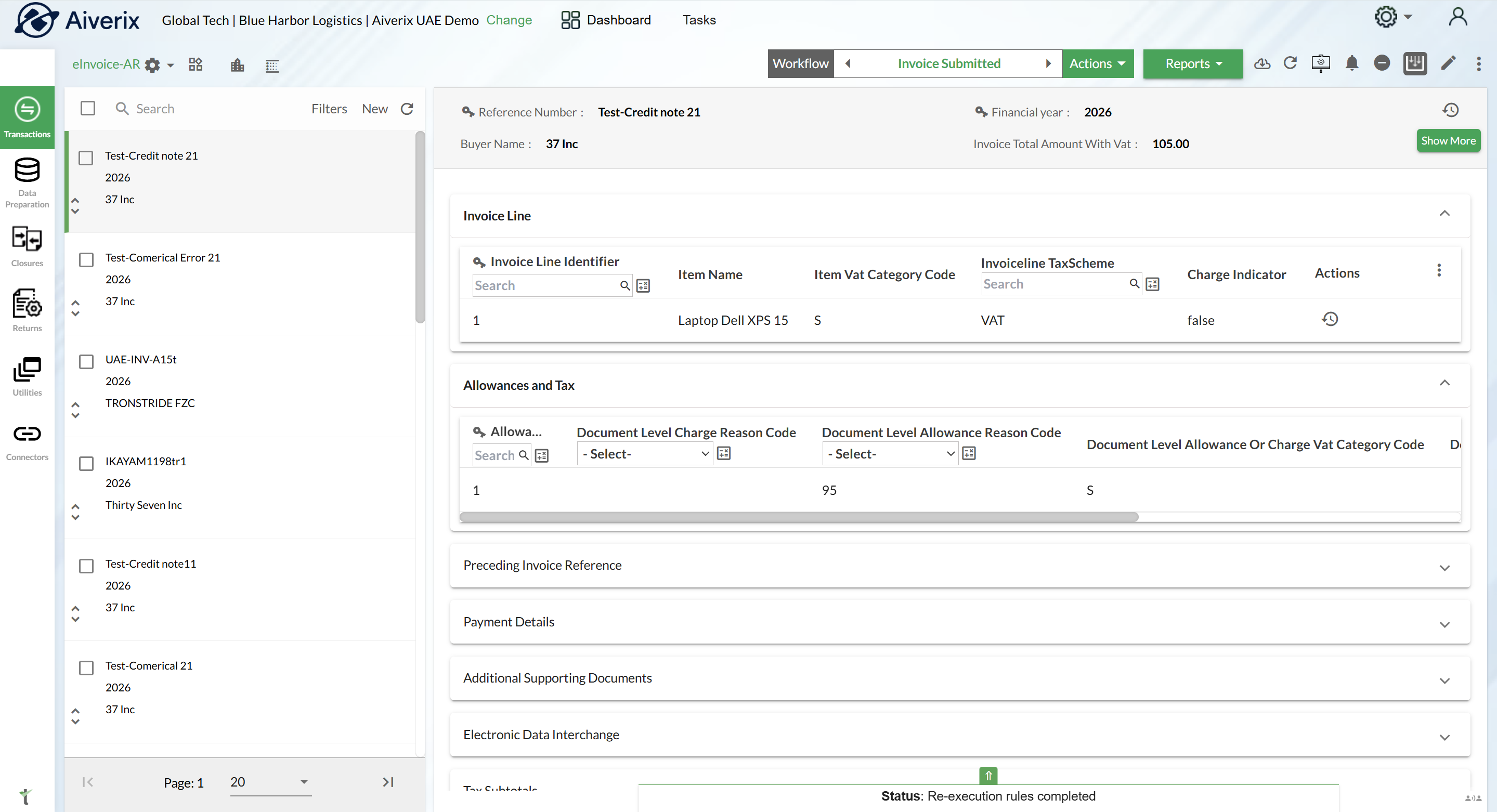The width and height of the screenshot is (1497, 812).
Task: Click New to create a transaction
Action: pos(375,109)
